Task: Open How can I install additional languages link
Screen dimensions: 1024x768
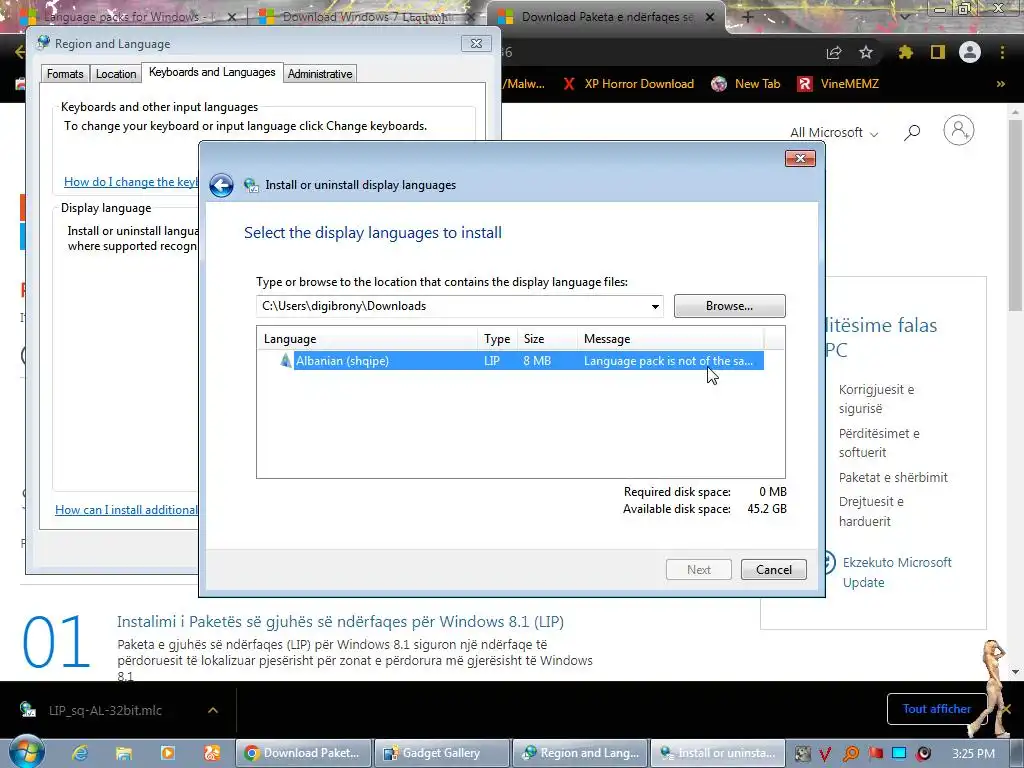Action: pyautogui.click(x=126, y=510)
